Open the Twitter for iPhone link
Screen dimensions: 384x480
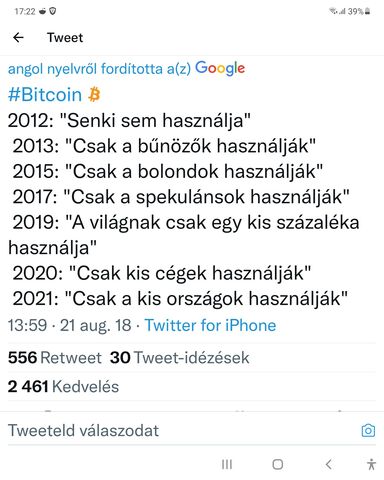[210, 325]
